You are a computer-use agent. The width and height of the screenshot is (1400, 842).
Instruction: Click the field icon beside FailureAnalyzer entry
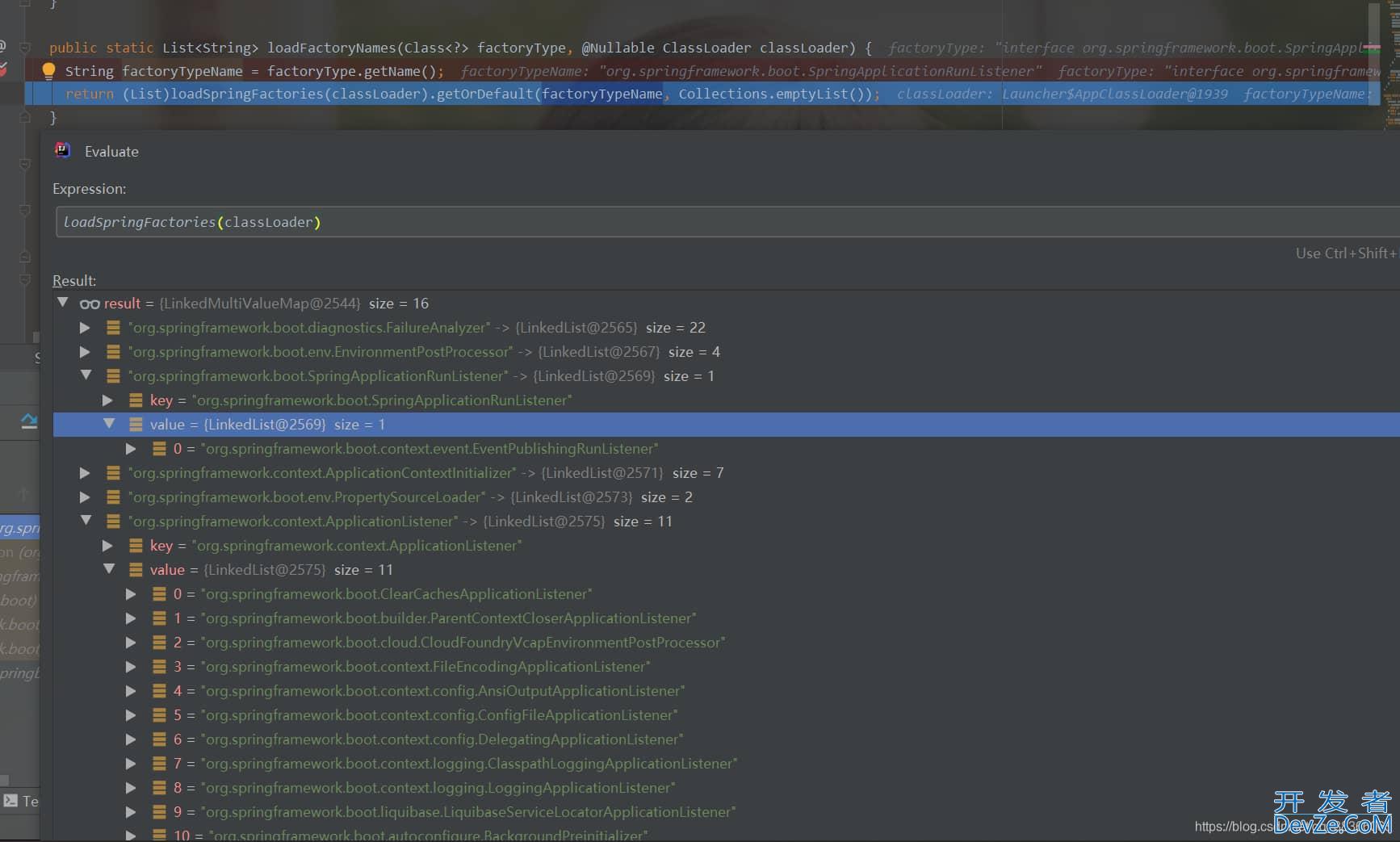tap(113, 328)
